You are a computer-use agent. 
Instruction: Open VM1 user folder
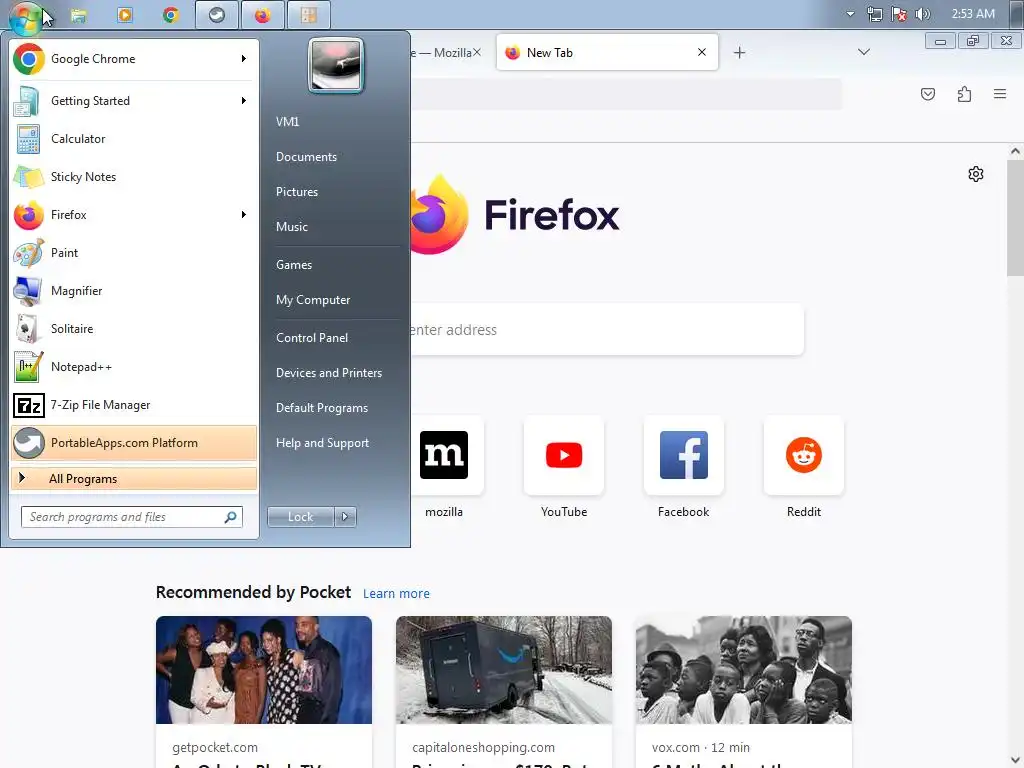287,121
